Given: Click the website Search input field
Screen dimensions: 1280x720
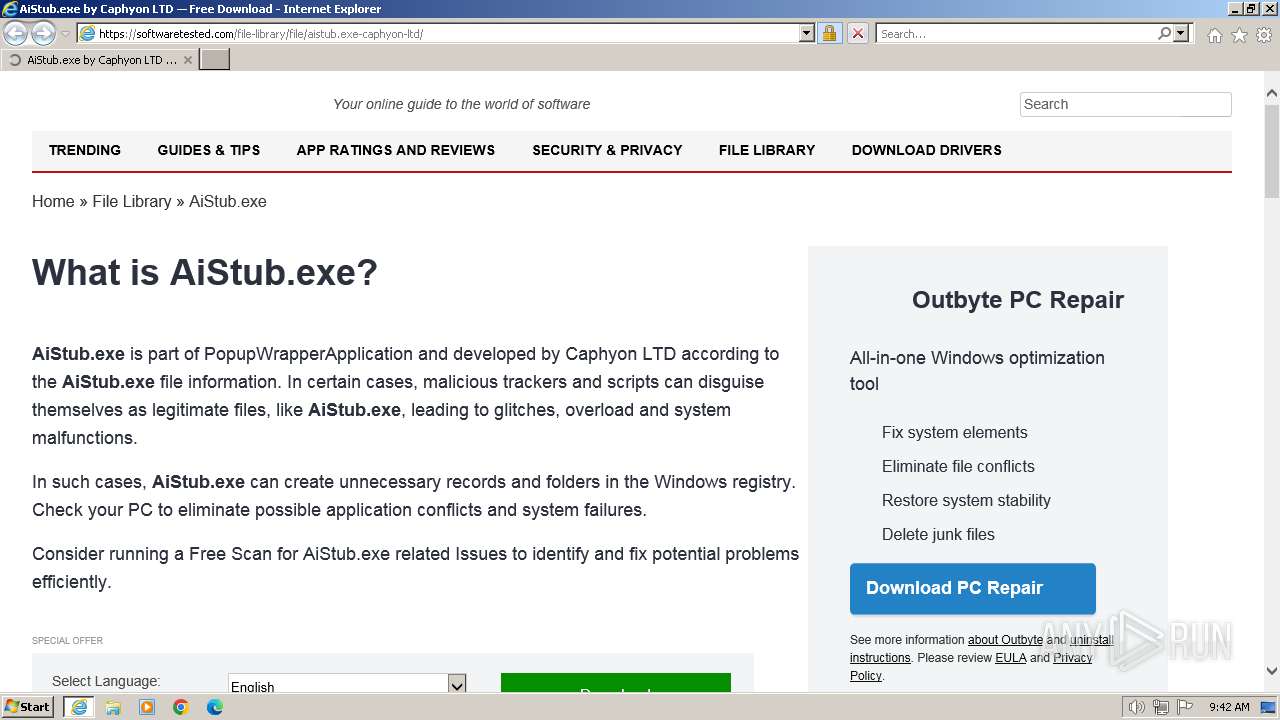Looking at the screenshot, I should pos(1125,104).
